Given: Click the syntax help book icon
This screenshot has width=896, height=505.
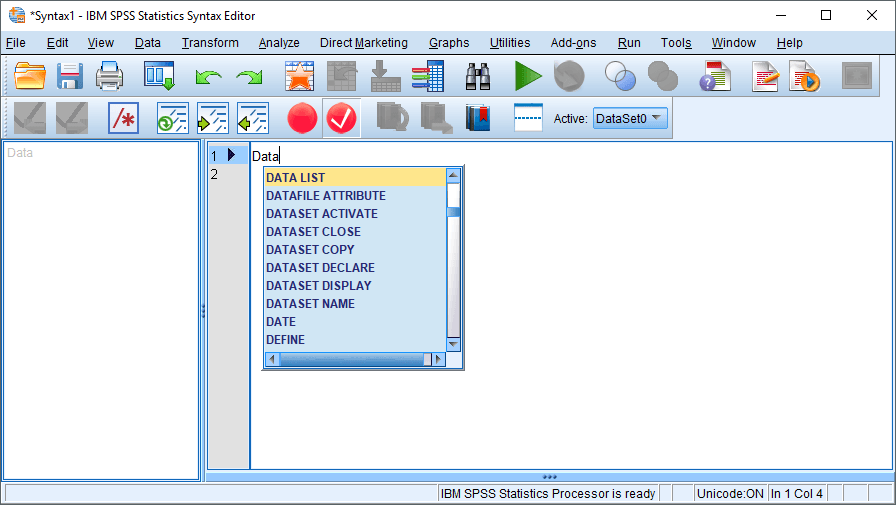Looking at the screenshot, I should [479, 118].
